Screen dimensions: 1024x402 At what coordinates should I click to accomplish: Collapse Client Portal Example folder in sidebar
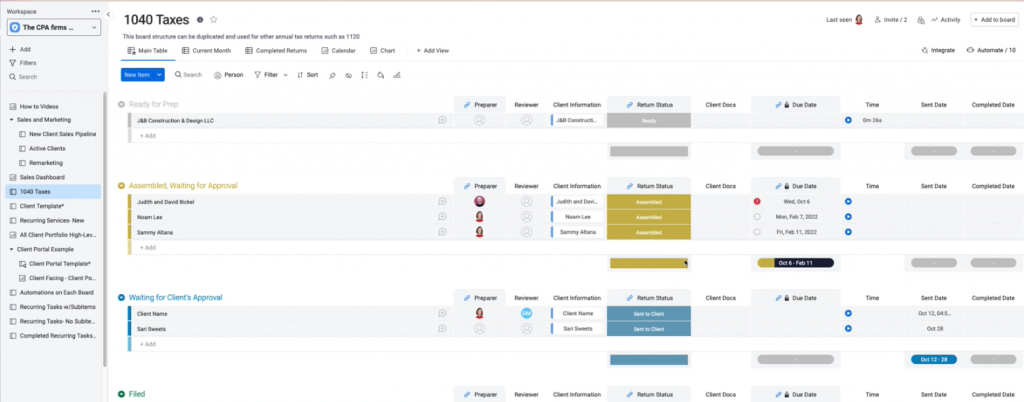tap(11, 249)
